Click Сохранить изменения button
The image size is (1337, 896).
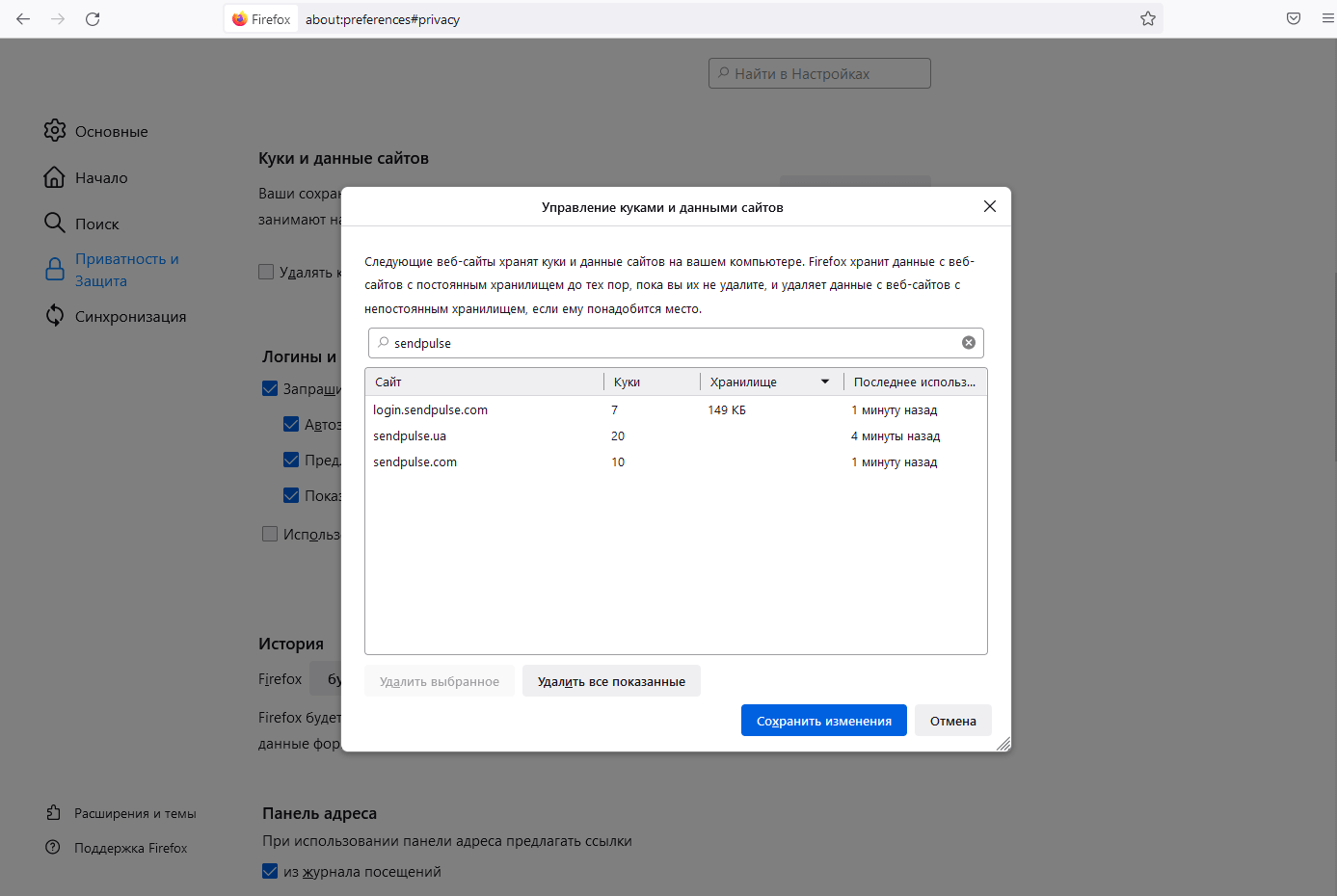[824, 721]
